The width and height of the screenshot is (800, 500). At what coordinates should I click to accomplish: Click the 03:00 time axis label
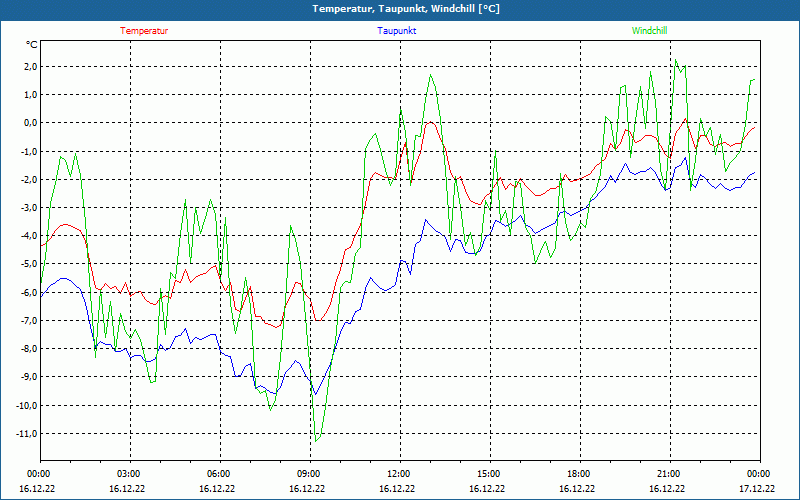tap(130, 474)
